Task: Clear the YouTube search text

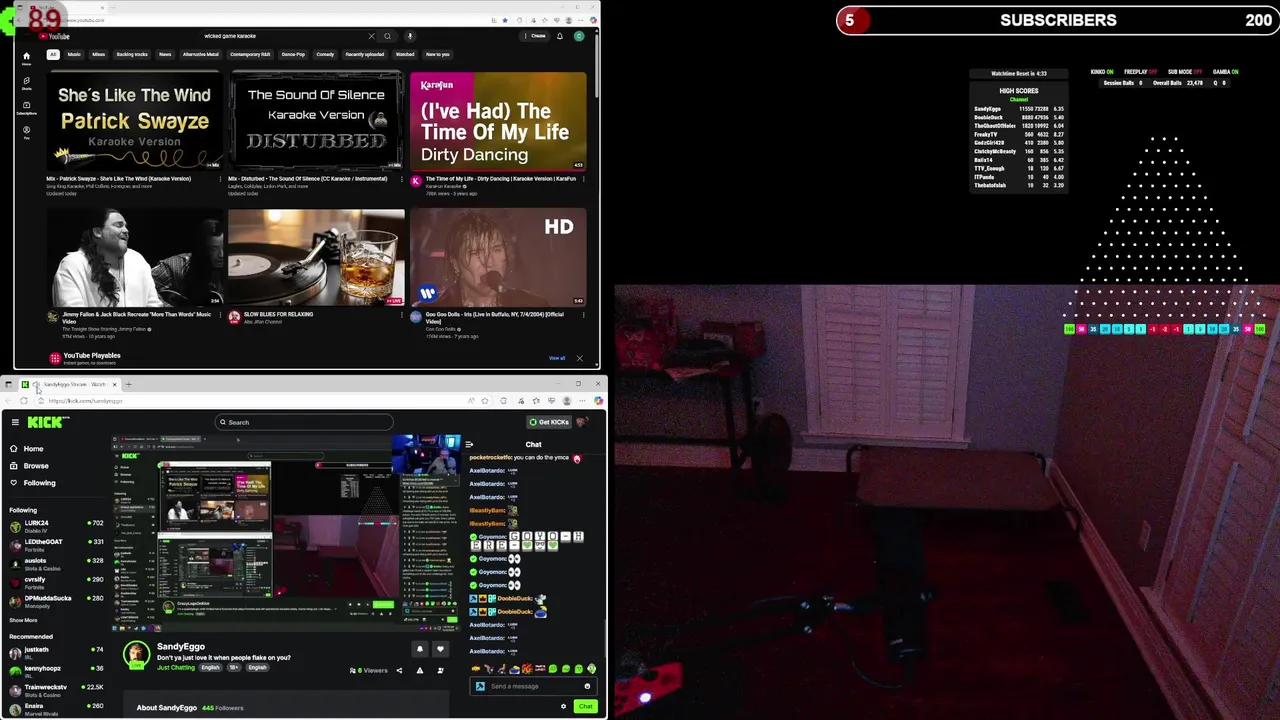Action: [x=372, y=36]
